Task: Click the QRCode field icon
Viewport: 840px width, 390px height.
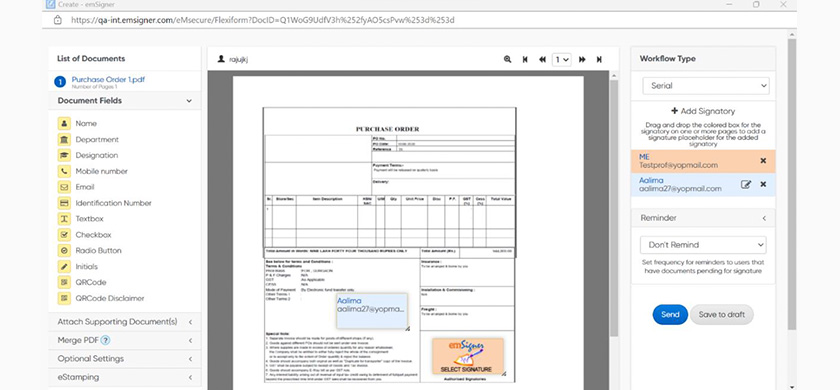Action: (64, 282)
